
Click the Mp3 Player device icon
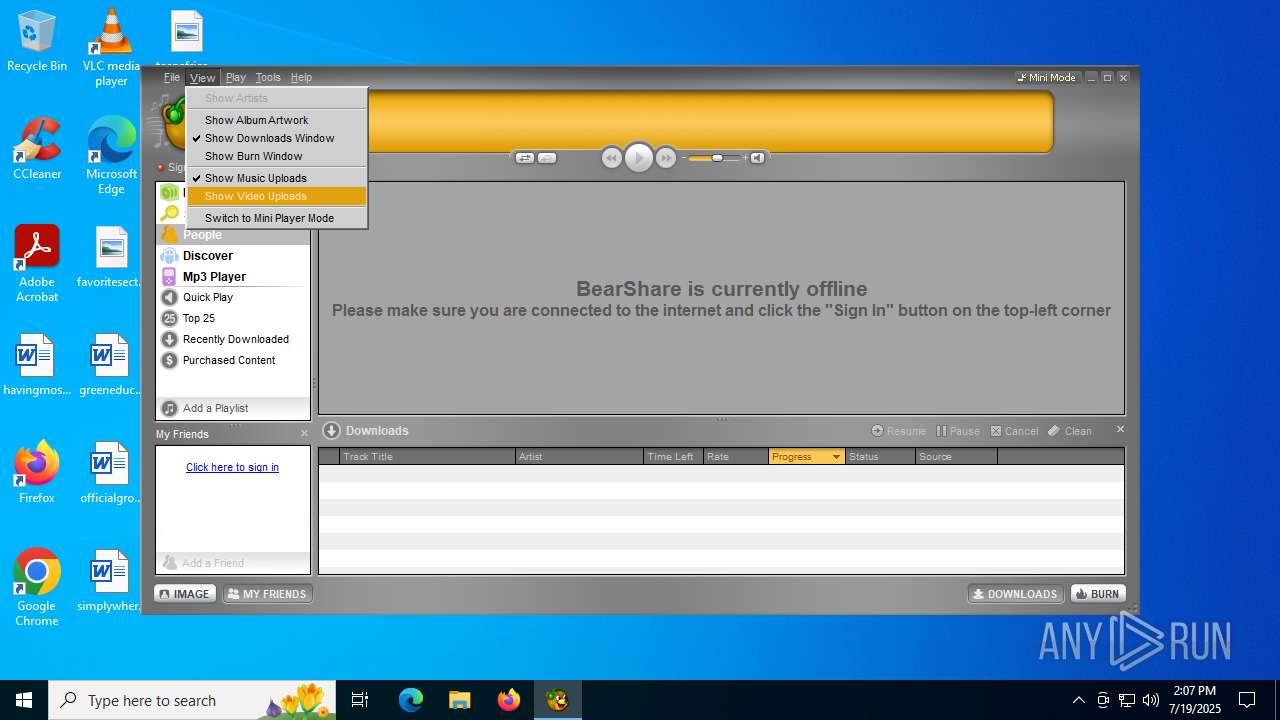click(170, 277)
